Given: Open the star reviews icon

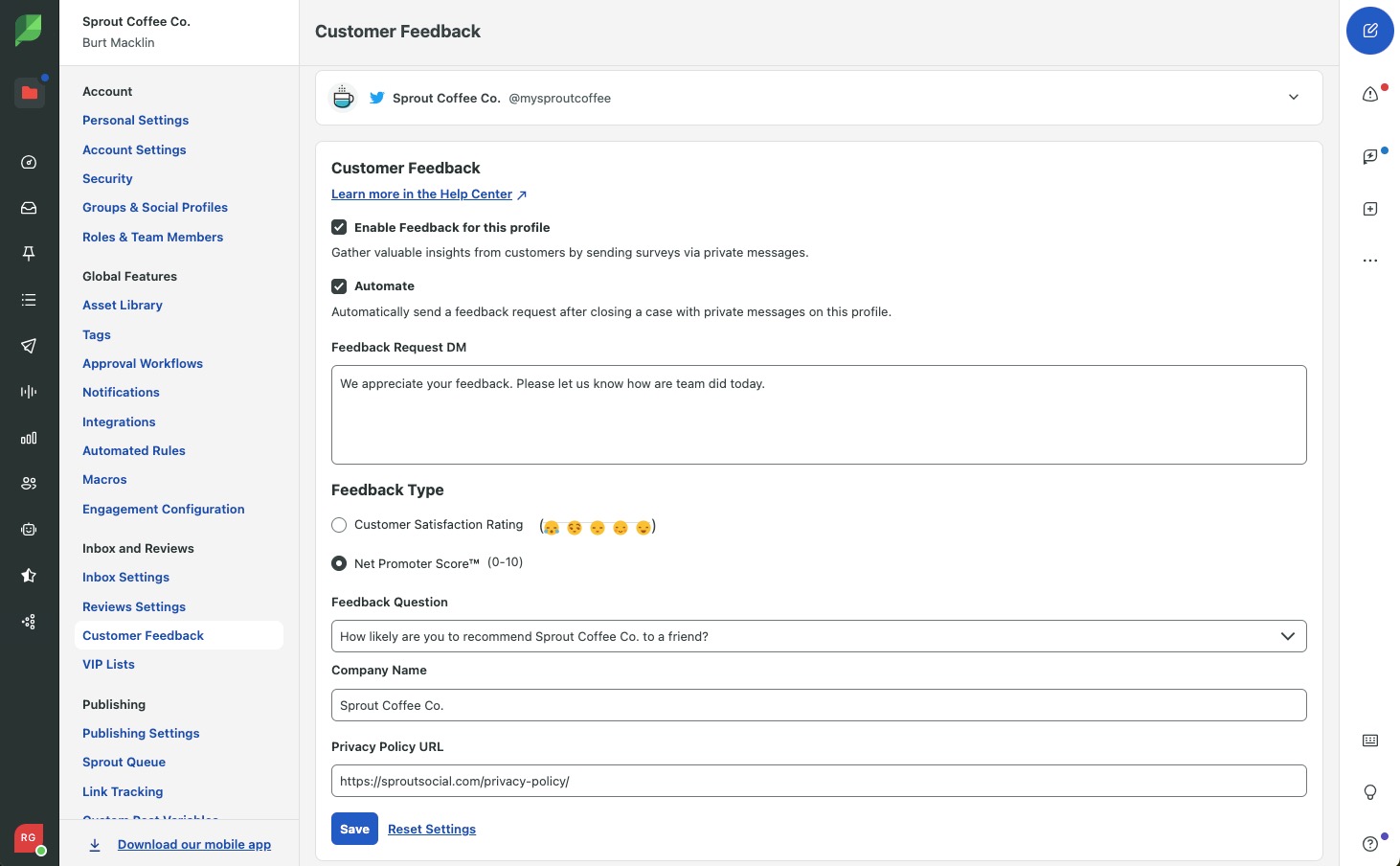Looking at the screenshot, I should [29, 576].
